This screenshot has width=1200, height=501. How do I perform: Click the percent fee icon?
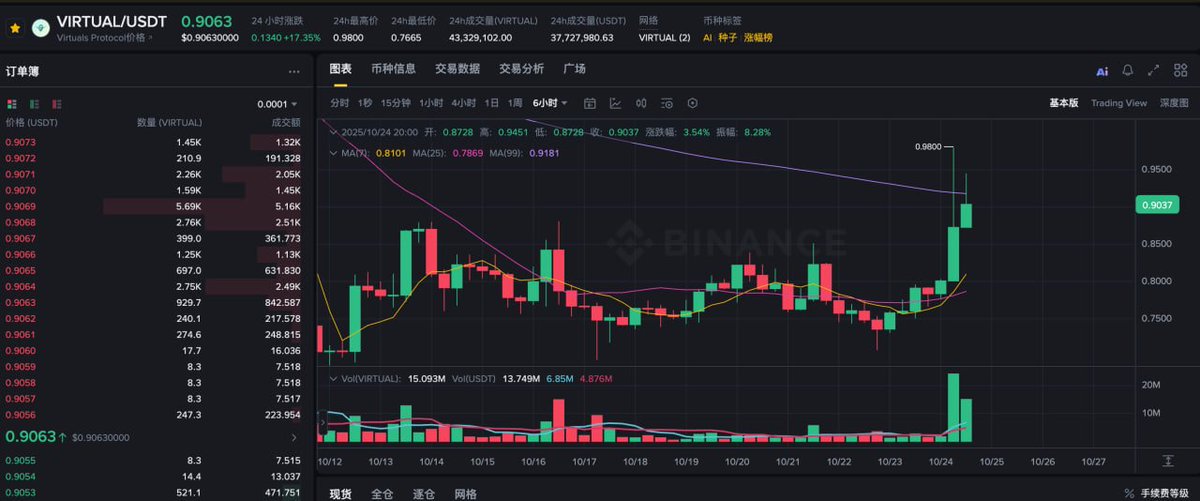(x=1129, y=493)
